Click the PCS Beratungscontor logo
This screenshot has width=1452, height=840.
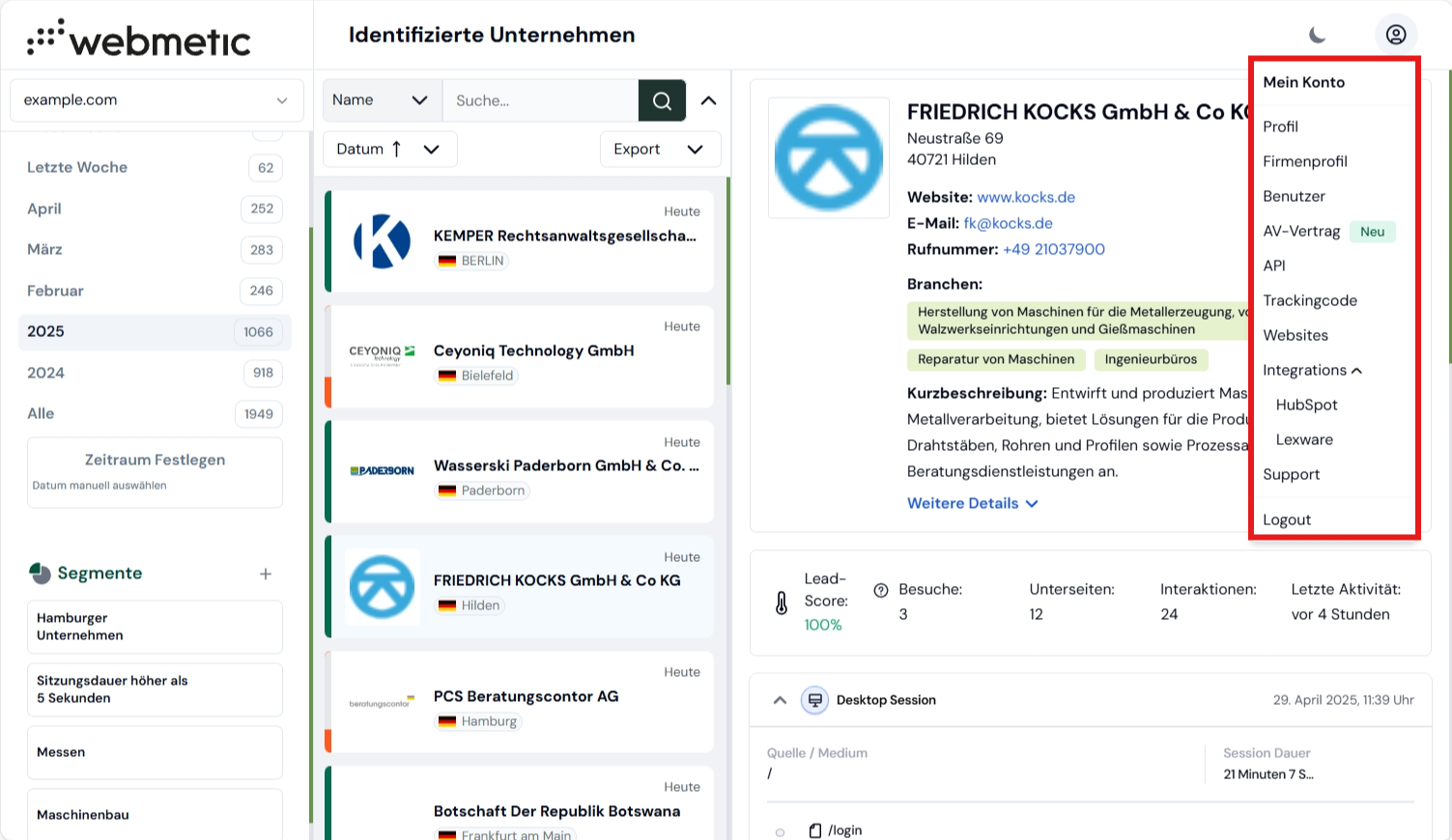pyautogui.click(x=383, y=702)
